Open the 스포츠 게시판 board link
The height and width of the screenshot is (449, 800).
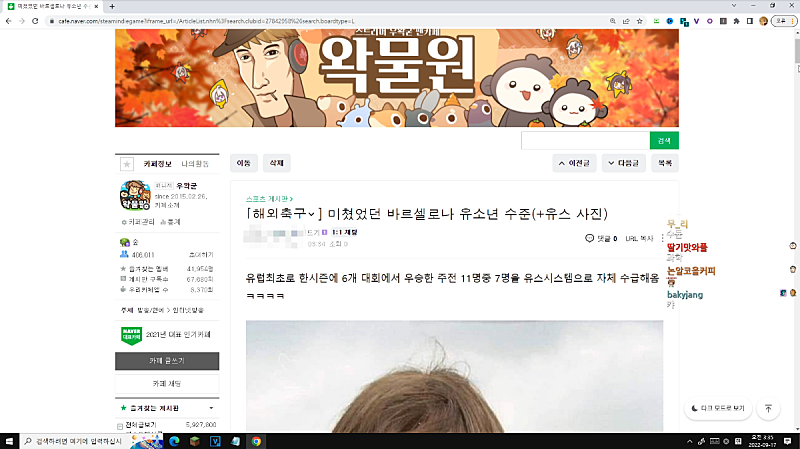point(269,199)
